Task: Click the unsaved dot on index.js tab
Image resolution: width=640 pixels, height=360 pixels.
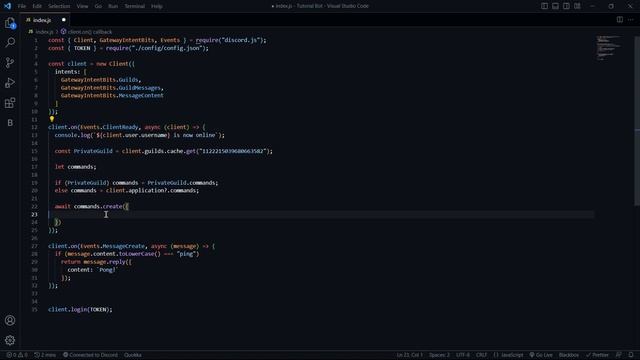Action: click(64, 20)
